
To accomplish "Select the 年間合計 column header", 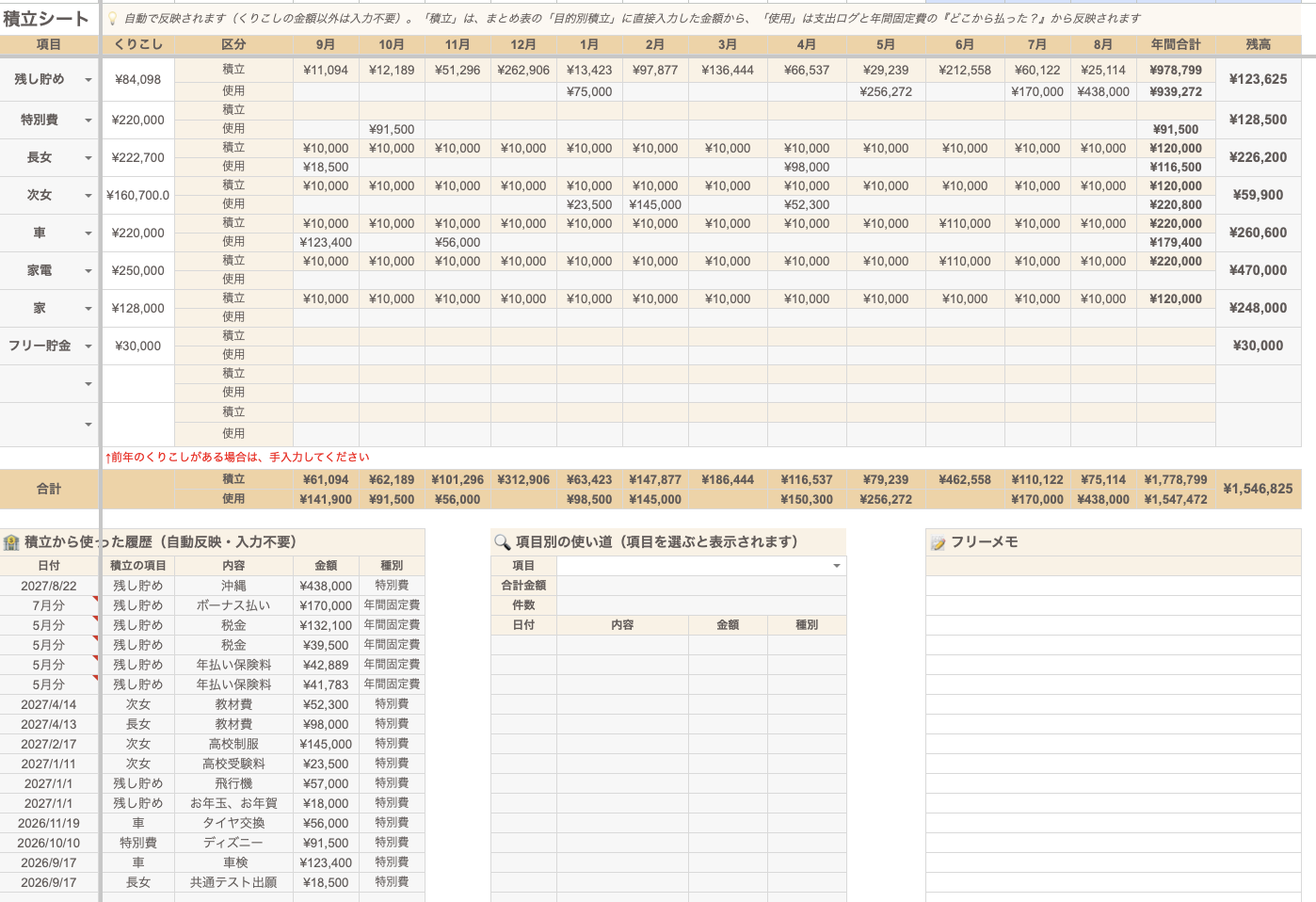I will (1176, 44).
